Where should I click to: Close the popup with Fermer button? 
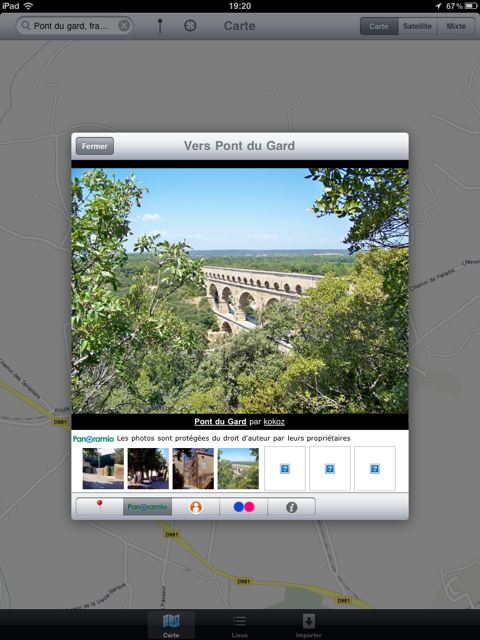[95, 146]
